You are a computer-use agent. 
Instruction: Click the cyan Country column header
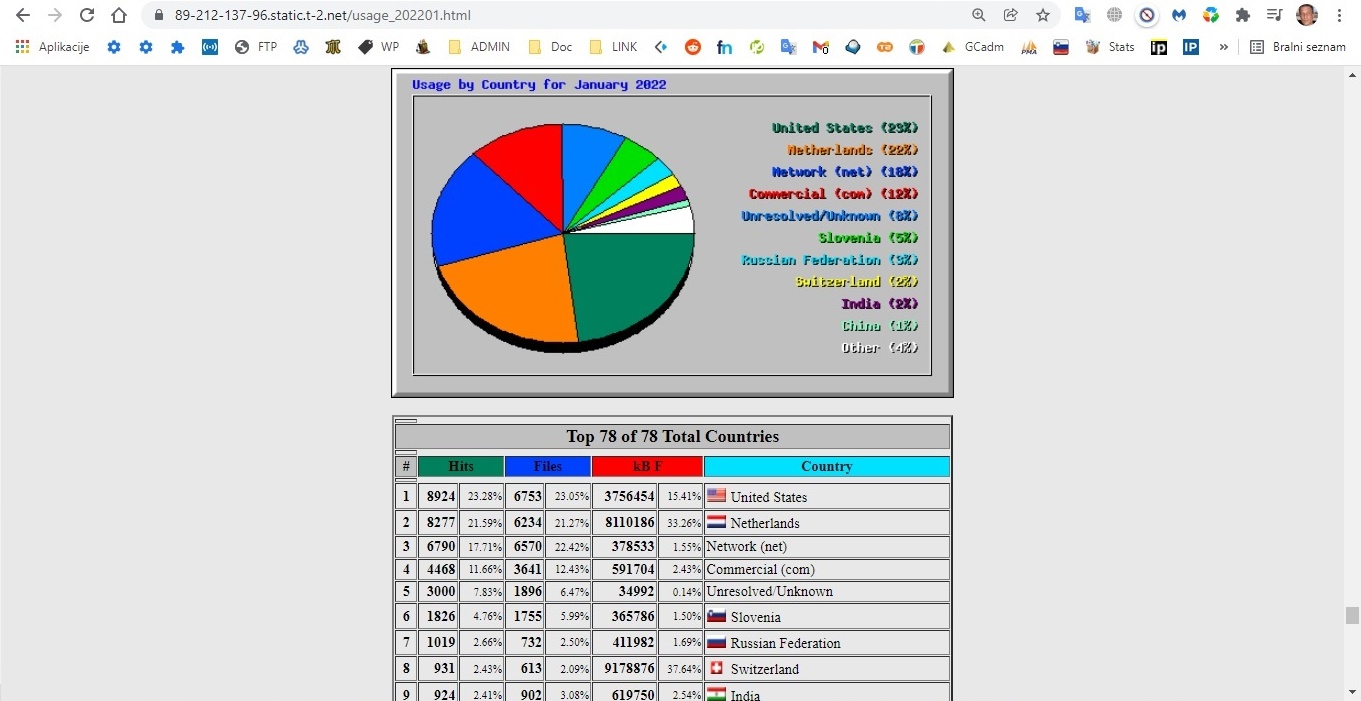point(826,466)
